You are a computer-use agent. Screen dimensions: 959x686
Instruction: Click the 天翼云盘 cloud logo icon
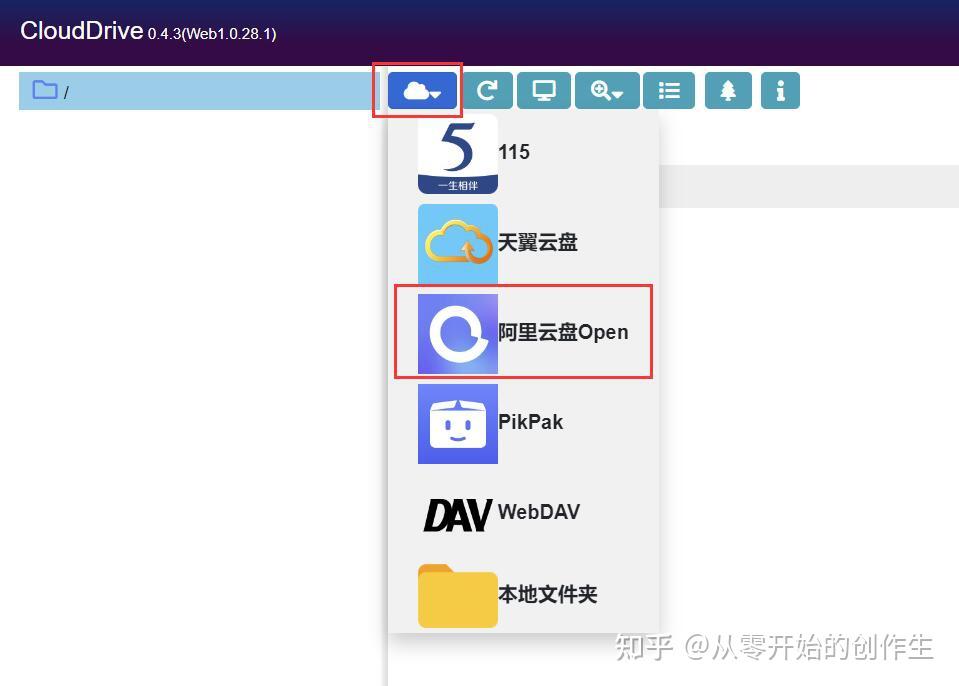point(457,243)
